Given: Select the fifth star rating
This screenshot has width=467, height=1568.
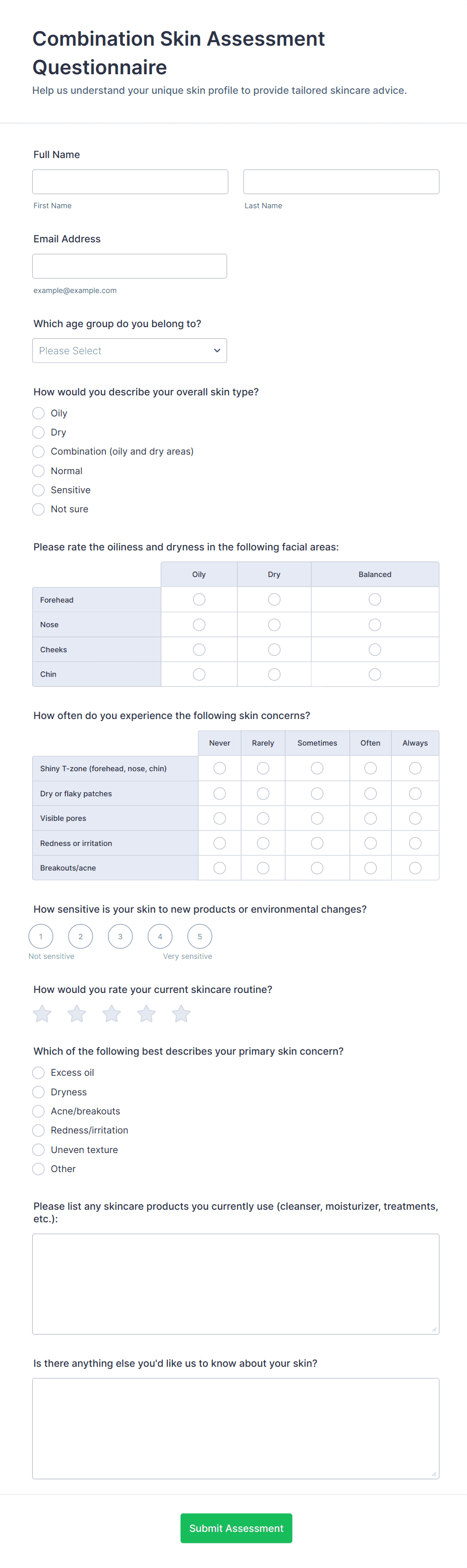Looking at the screenshot, I should 181,1014.
